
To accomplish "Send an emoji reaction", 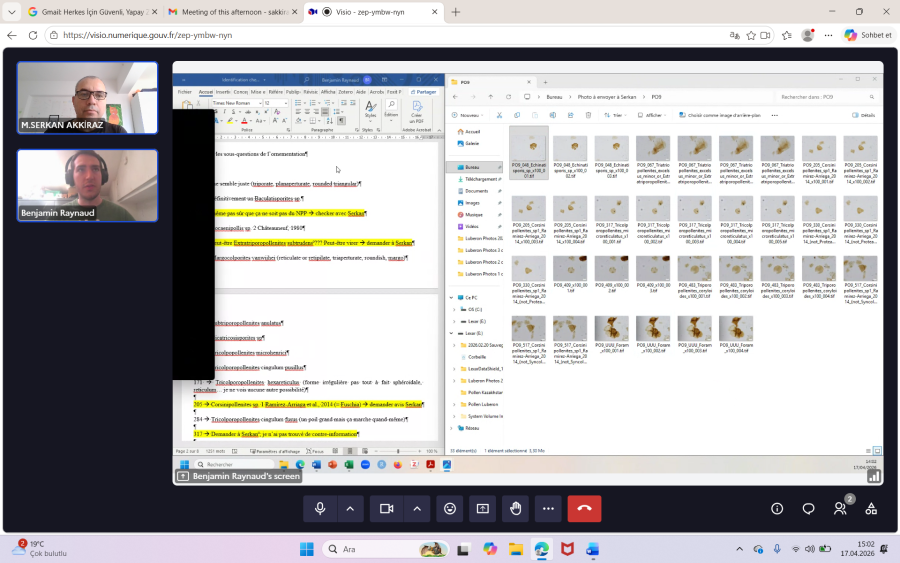I will tap(450, 508).
